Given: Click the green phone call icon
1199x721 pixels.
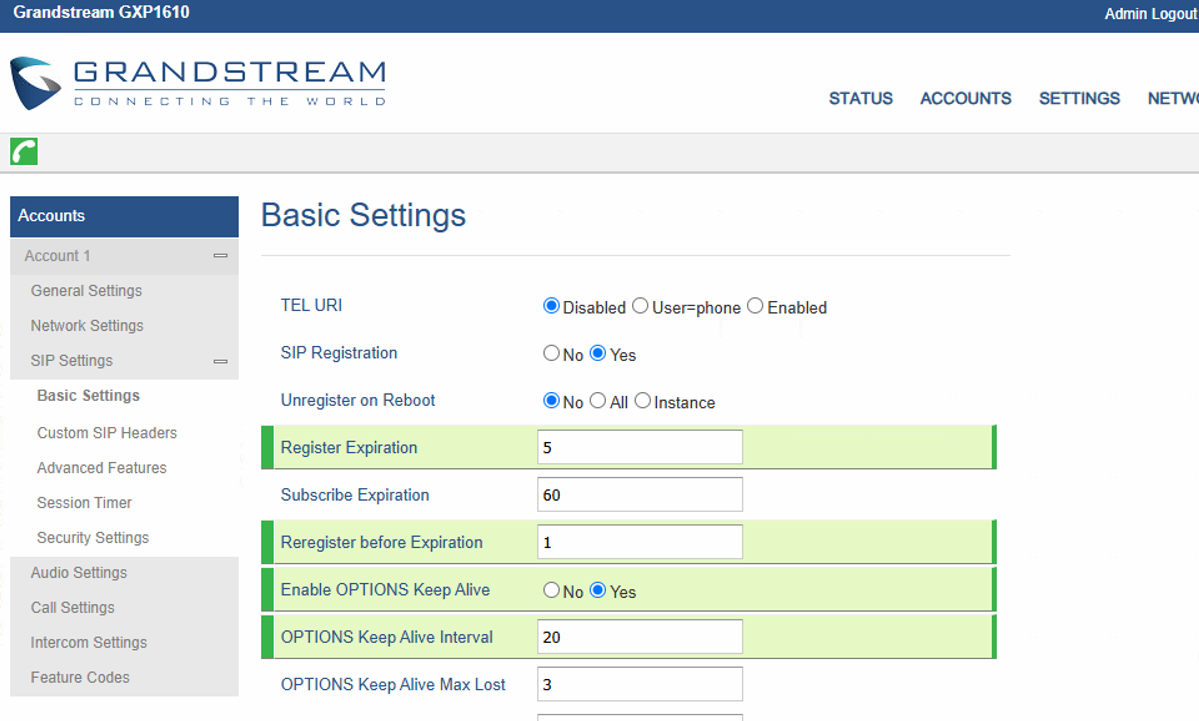Looking at the screenshot, I should [24, 151].
